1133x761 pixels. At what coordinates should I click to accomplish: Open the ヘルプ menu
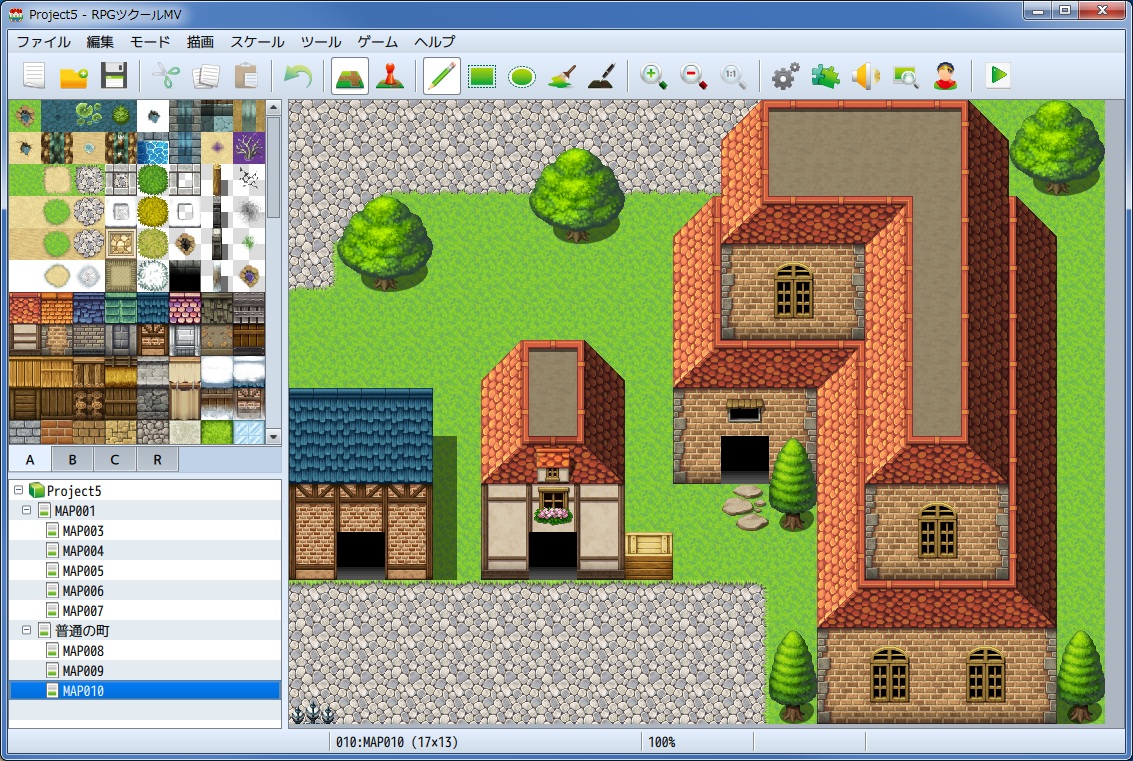[434, 42]
